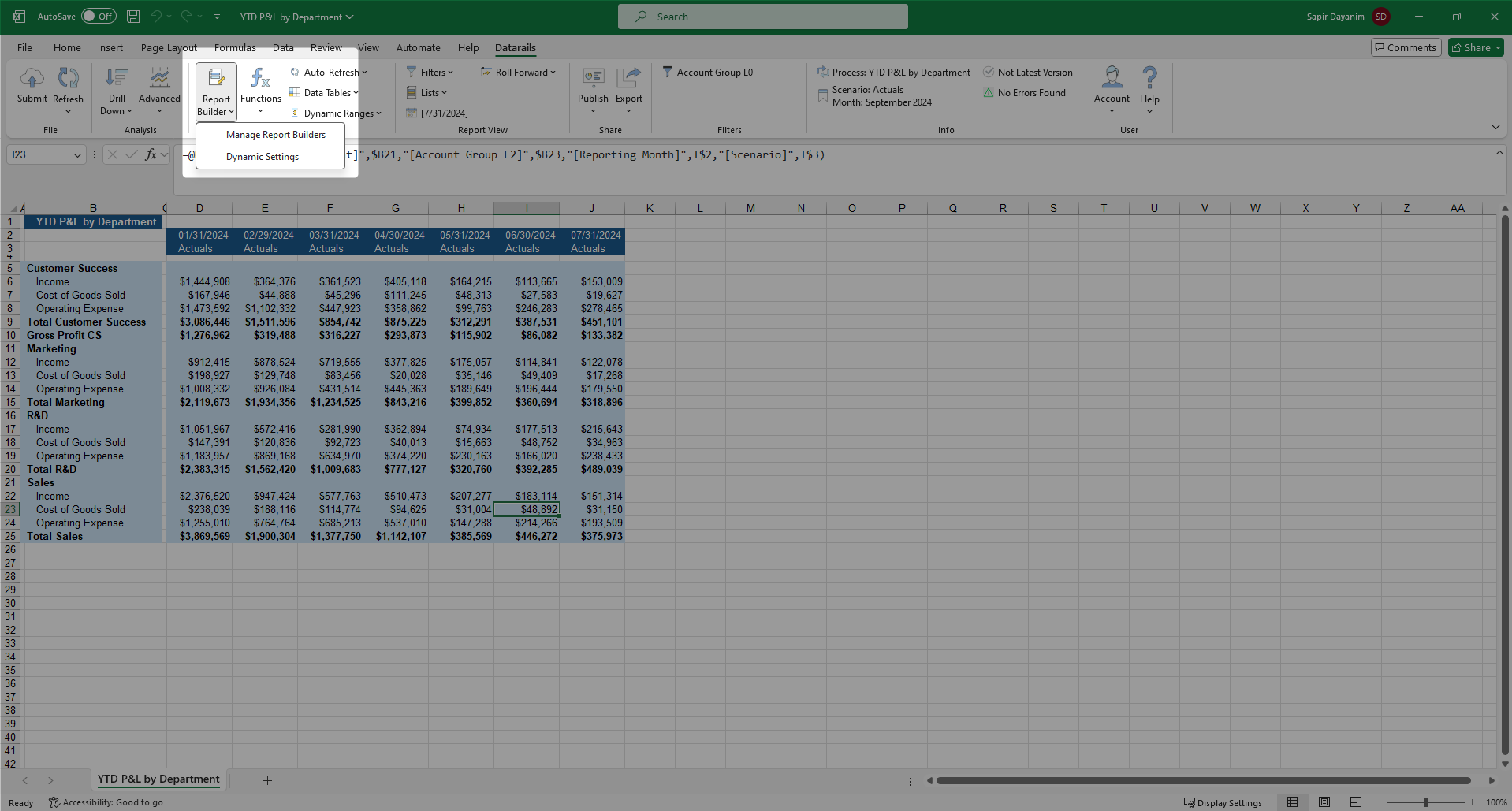Select column header J
The height and width of the screenshot is (811, 1512).
click(x=591, y=208)
